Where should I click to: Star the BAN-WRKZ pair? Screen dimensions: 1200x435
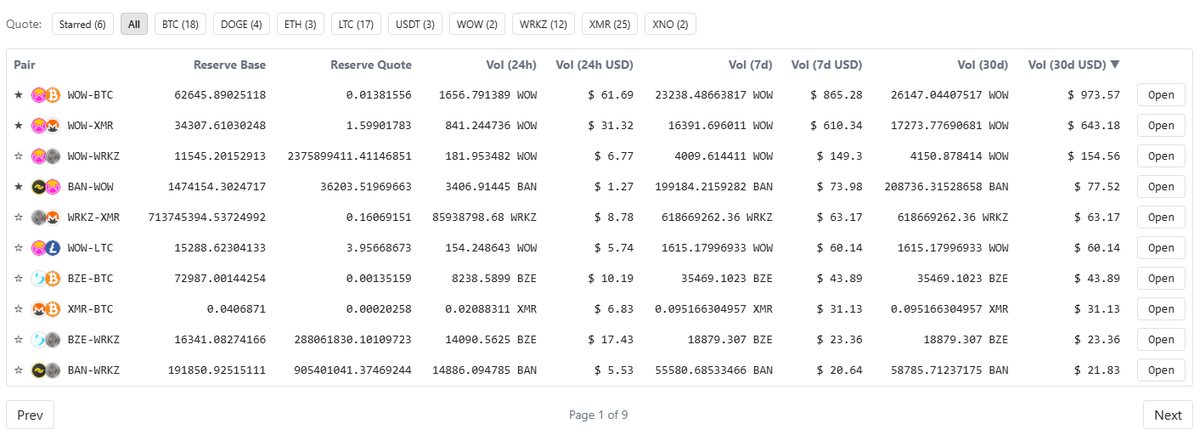pyautogui.click(x=18, y=370)
